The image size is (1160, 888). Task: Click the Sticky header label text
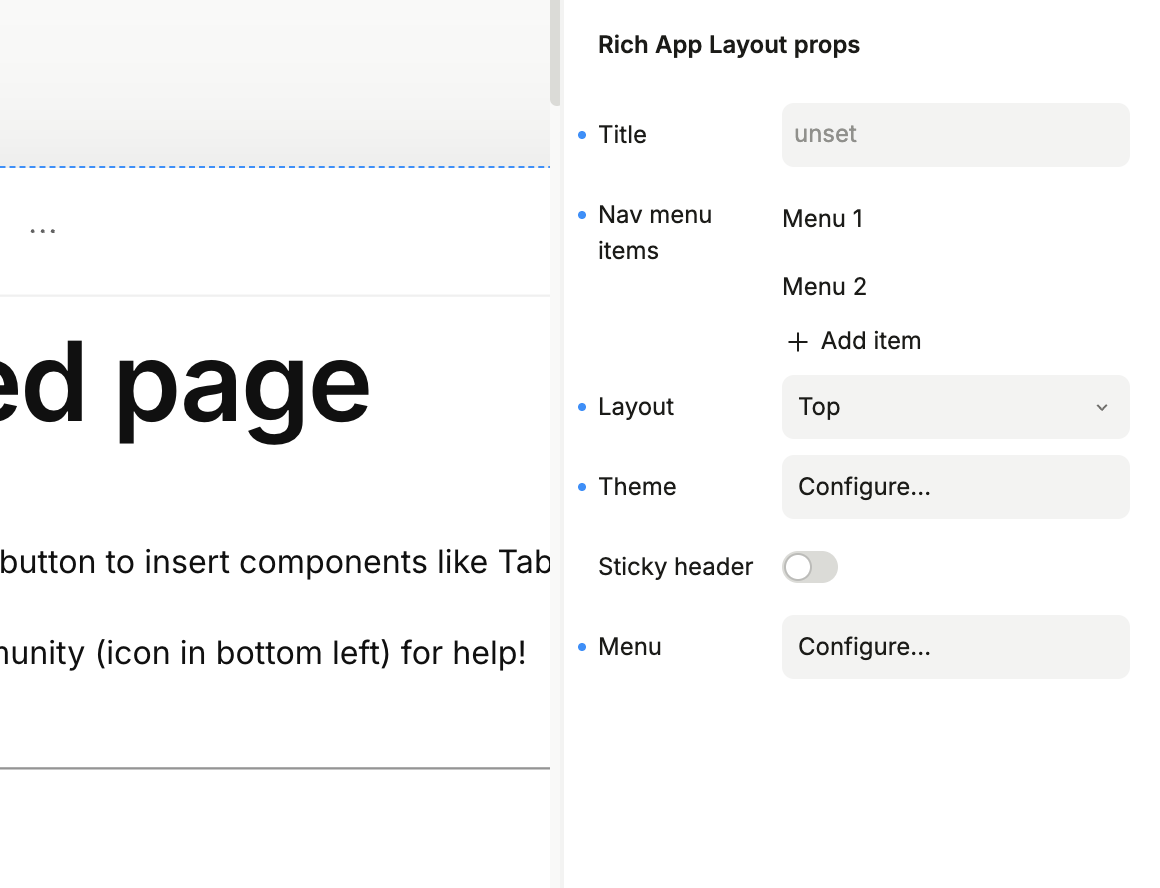click(x=675, y=567)
